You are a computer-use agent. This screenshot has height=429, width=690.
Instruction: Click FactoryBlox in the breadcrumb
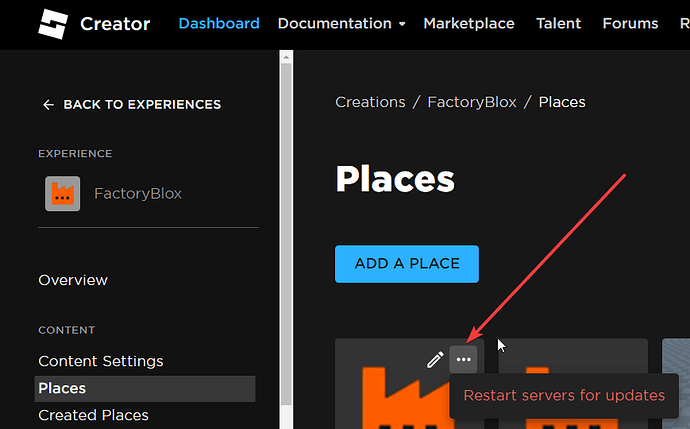pos(472,102)
